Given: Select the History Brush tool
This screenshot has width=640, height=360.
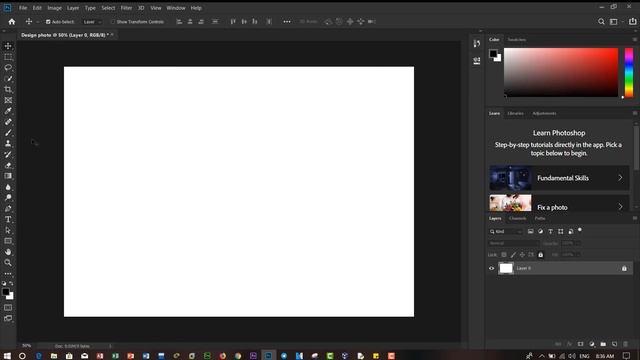Looking at the screenshot, I should (8, 154).
